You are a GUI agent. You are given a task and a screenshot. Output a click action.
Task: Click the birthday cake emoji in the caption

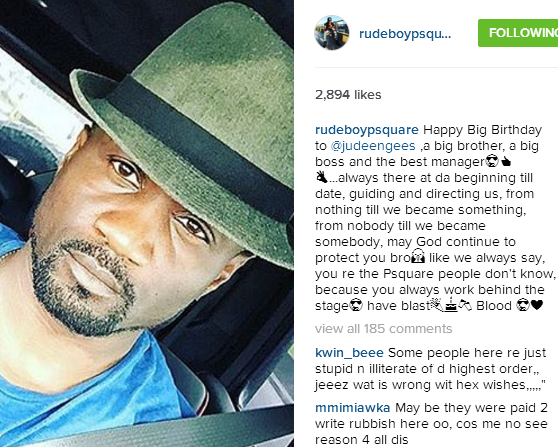(451, 305)
